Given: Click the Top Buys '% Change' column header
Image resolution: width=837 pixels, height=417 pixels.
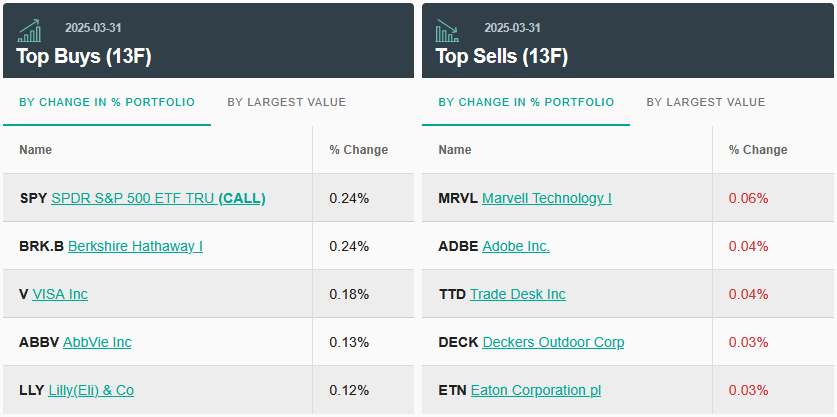Looking at the screenshot, I should tap(358, 150).
